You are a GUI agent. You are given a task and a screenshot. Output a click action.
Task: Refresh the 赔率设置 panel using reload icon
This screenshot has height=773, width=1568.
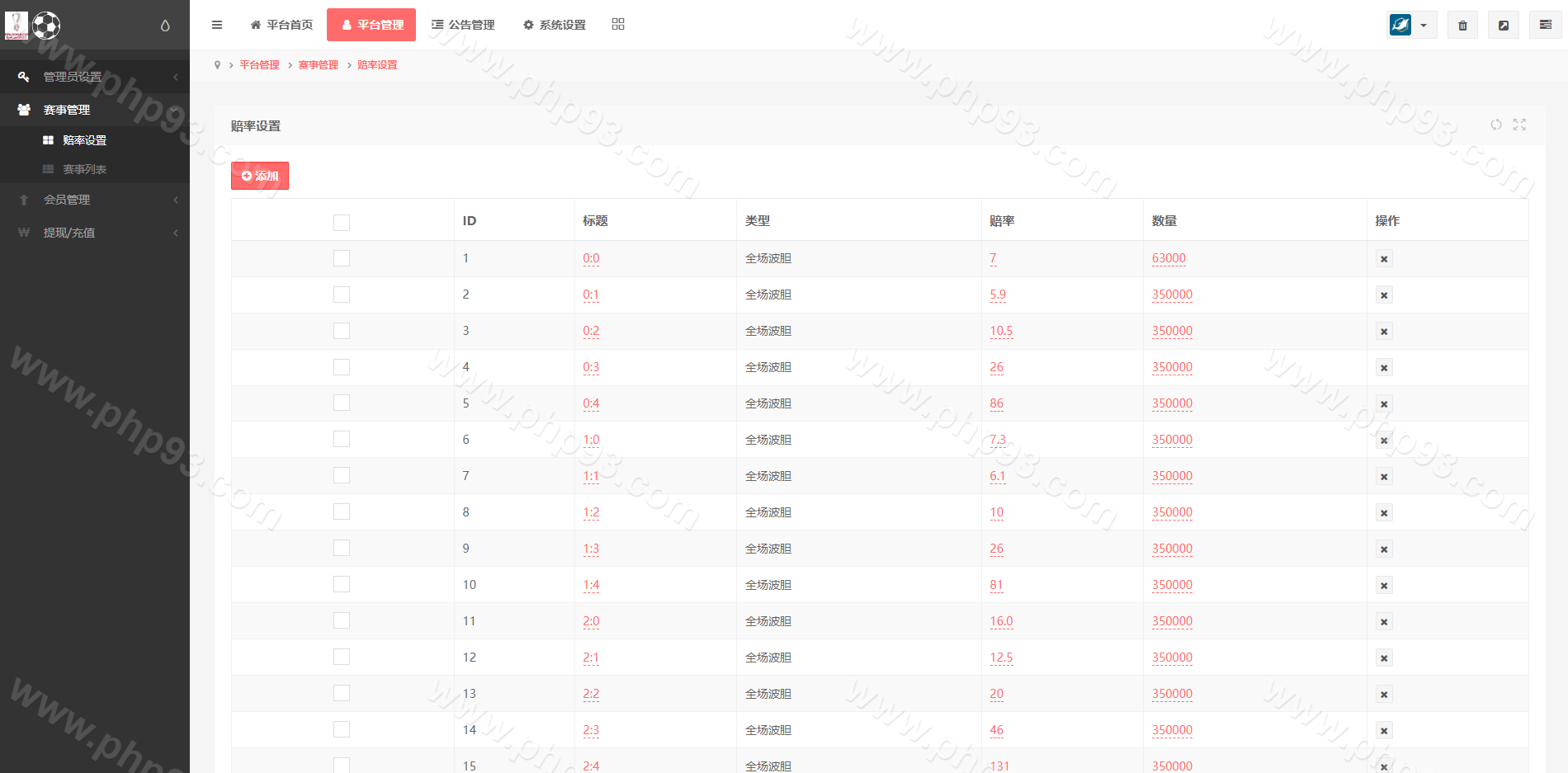(x=1496, y=125)
